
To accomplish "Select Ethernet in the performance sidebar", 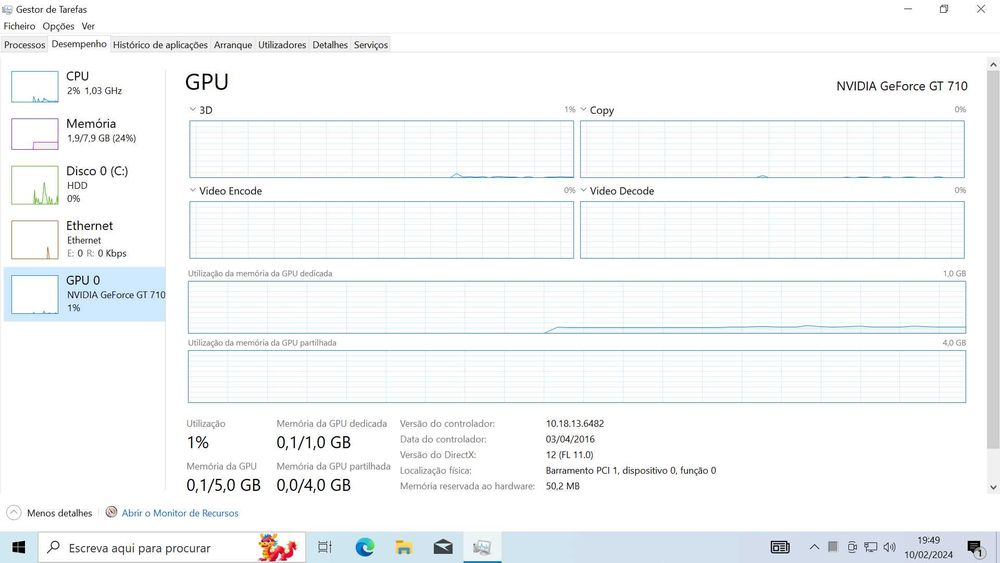I will tap(85, 239).
